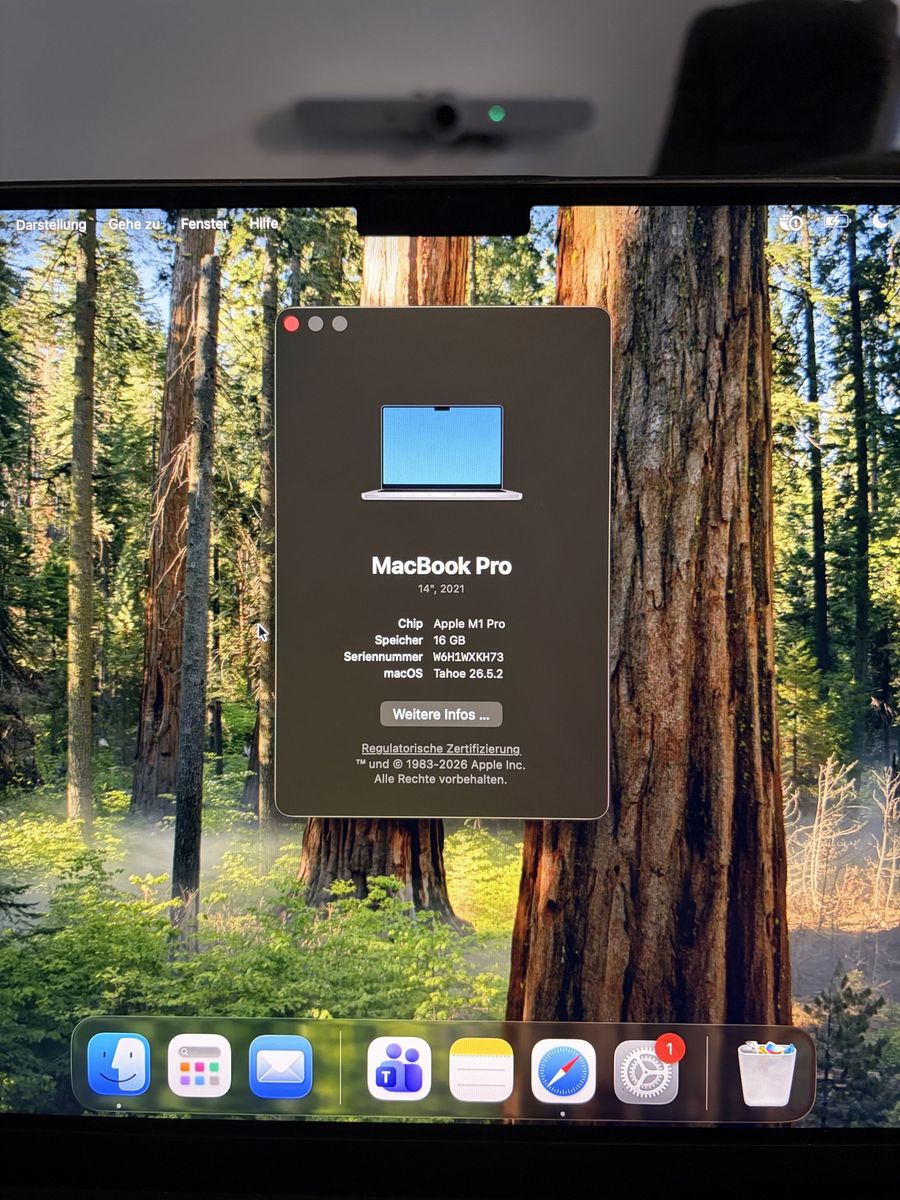This screenshot has width=900, height=1200.
Task: Click the Focus moon icon in menu bar
Action: pos(880,221)
